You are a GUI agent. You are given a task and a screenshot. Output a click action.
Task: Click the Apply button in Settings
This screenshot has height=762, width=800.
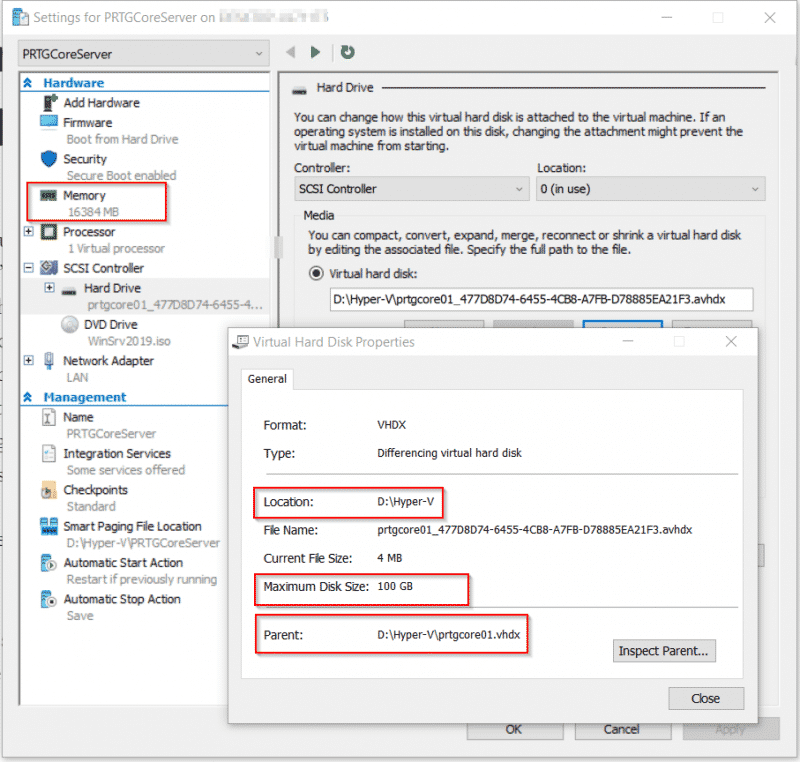tap(731, 729)
